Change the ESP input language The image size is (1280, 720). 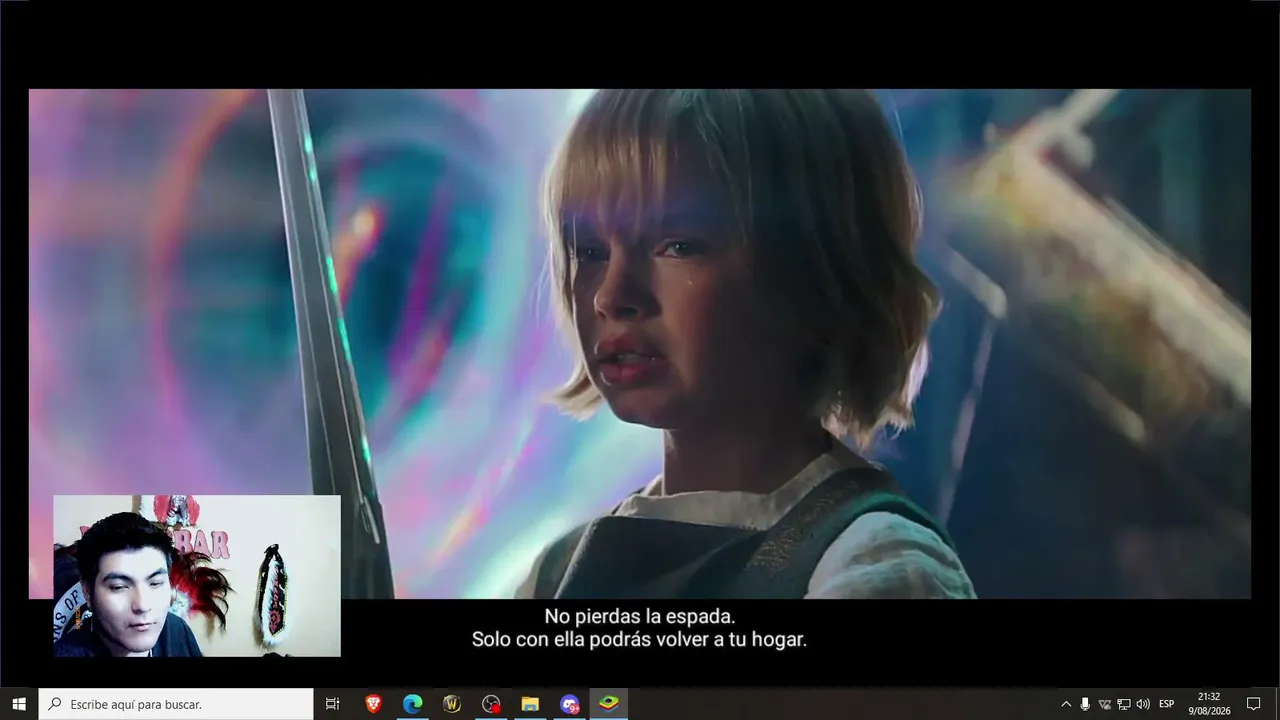coord(1167,704)
